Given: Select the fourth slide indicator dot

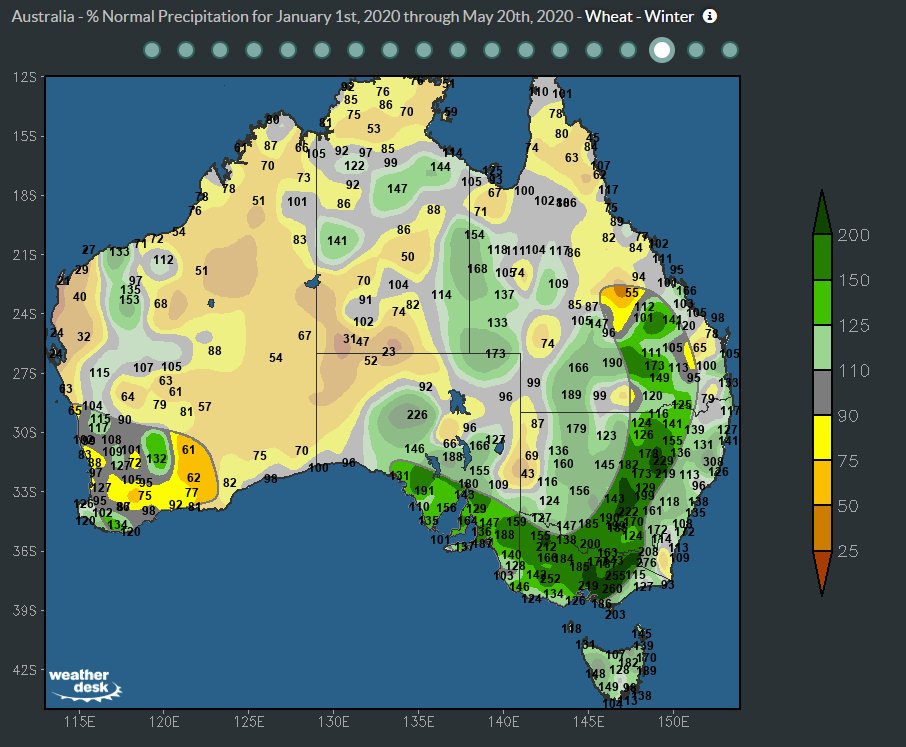Looking at the screenshot, I should click(254, 50).
